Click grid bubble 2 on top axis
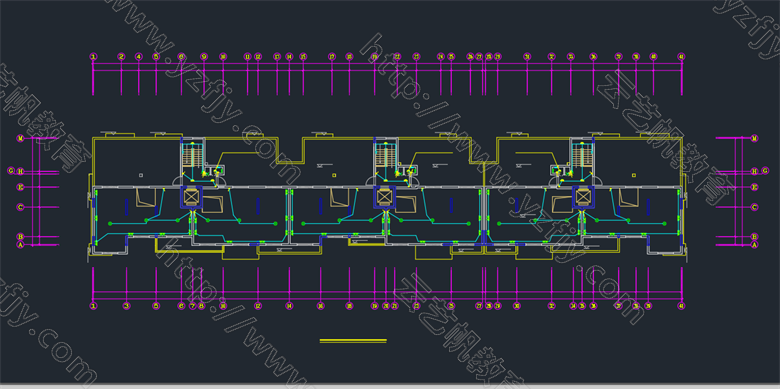Image resolution: width=780 pixels, height=389 pixels. [x=121, y=57]
